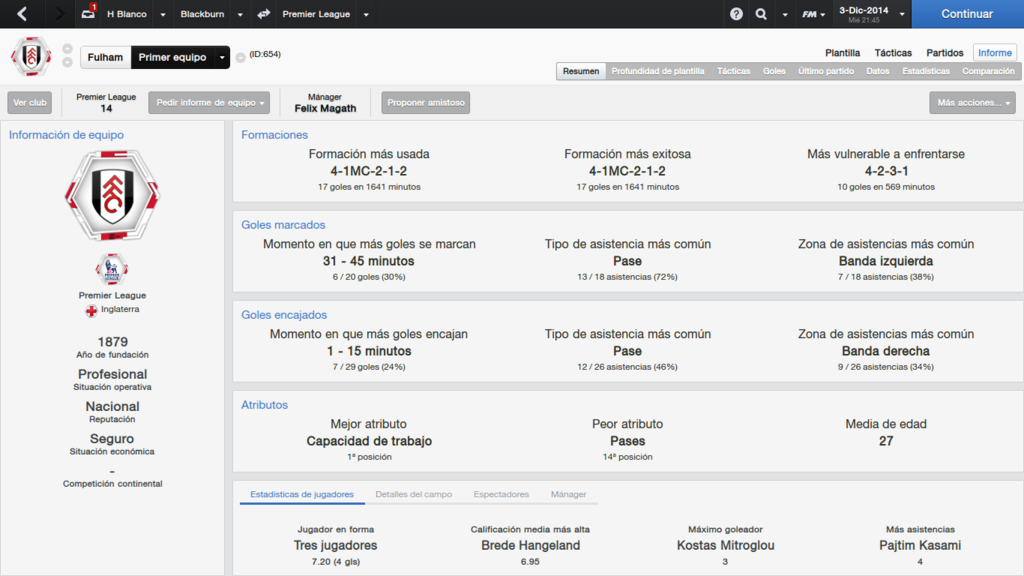Open the inbox notification icon

point(88,12)
